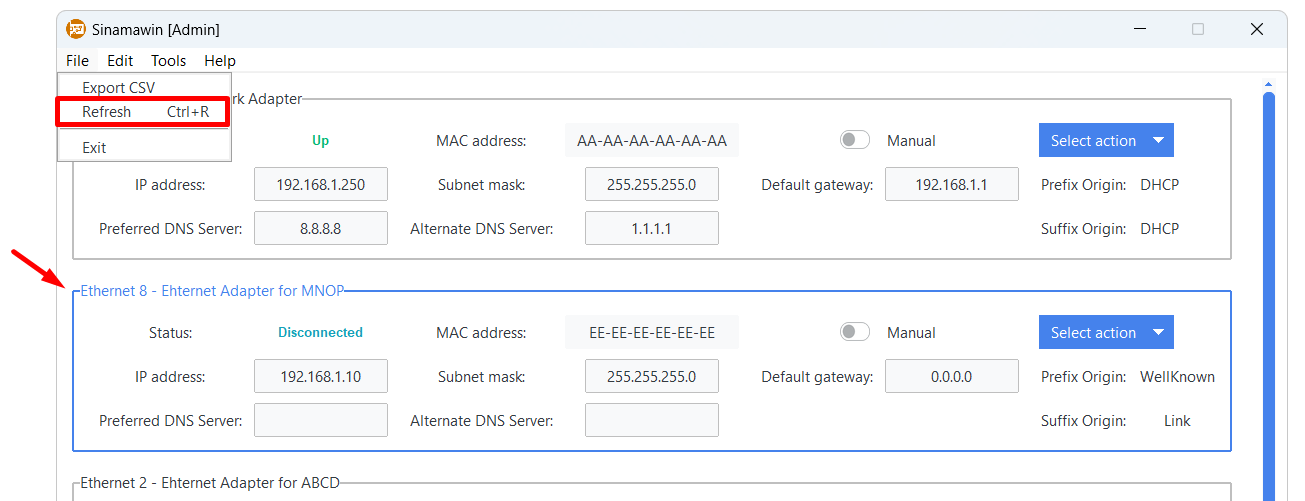Click the Sinamawin app icon in title bar
The width and height of the screenshot is (1305, 501).
coord(76,30)
